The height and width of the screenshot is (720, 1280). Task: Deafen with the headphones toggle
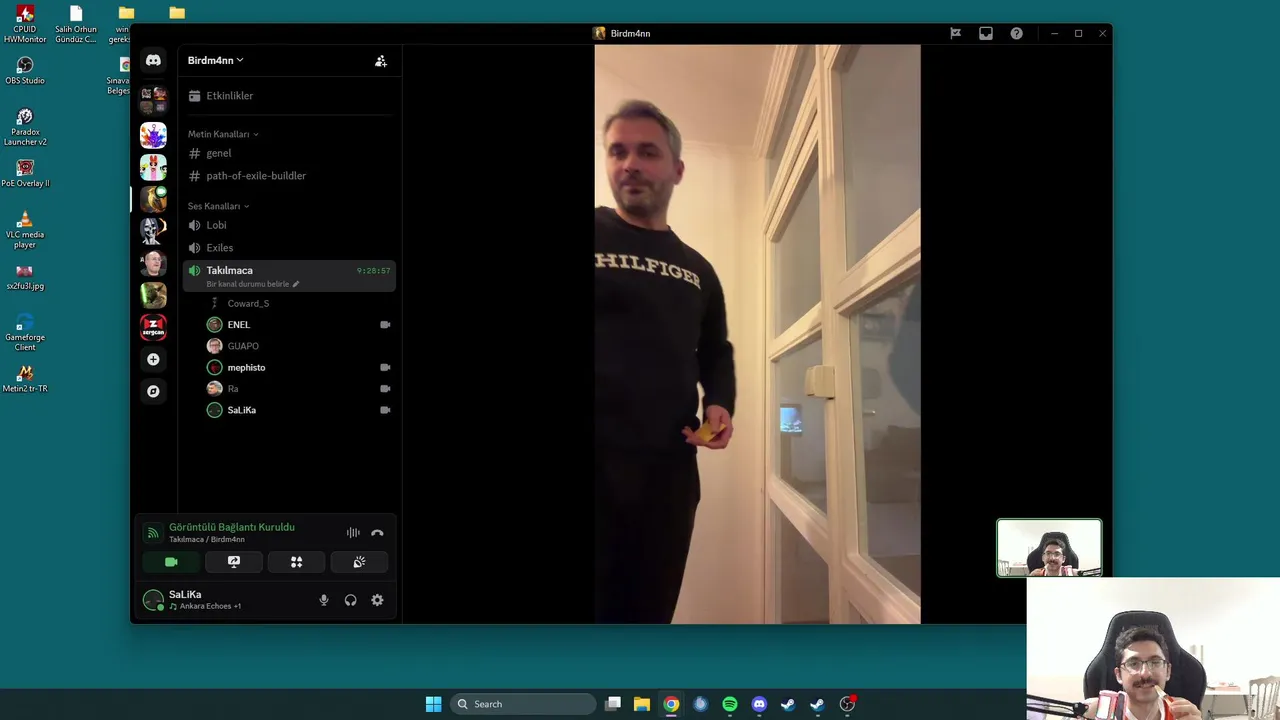point(350,600)
